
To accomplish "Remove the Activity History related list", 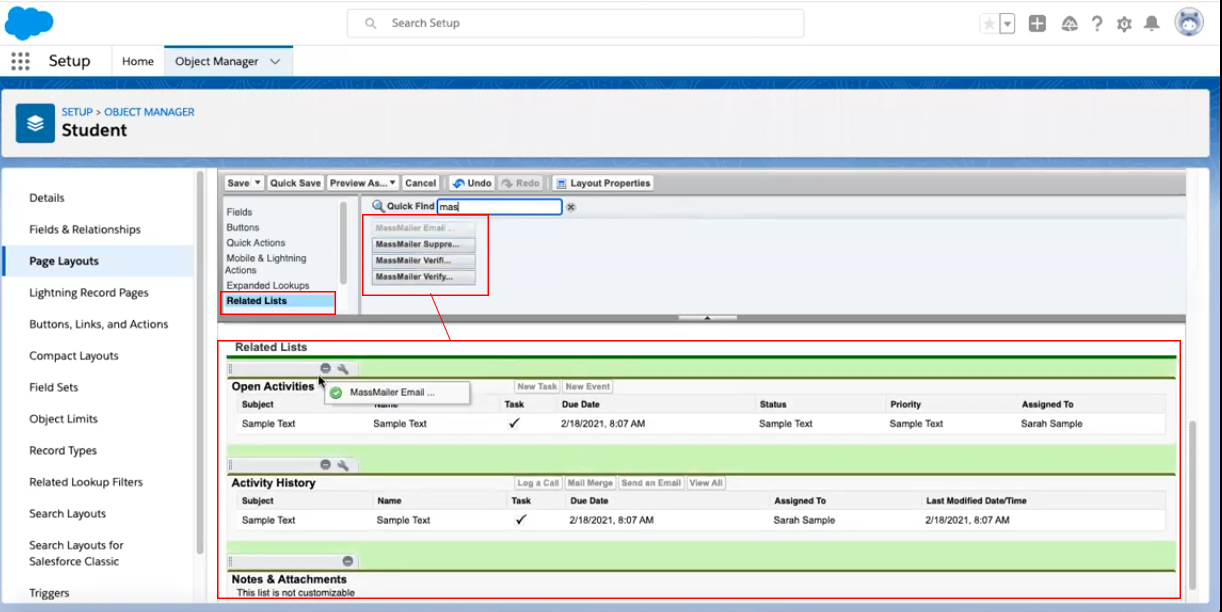I will [x=325, y=465].
